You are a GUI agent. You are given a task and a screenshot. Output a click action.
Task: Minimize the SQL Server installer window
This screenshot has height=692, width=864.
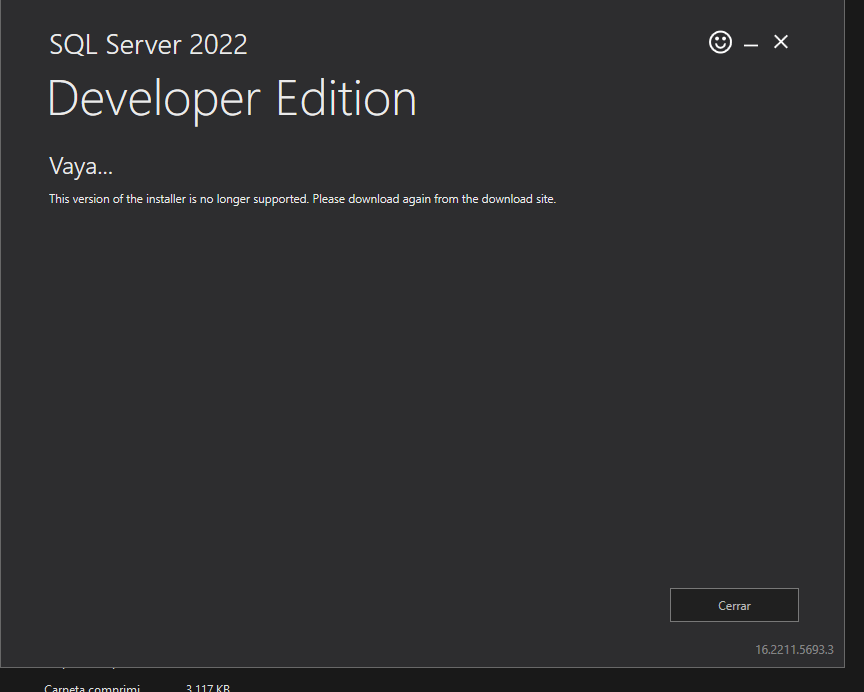pos(750,44)
